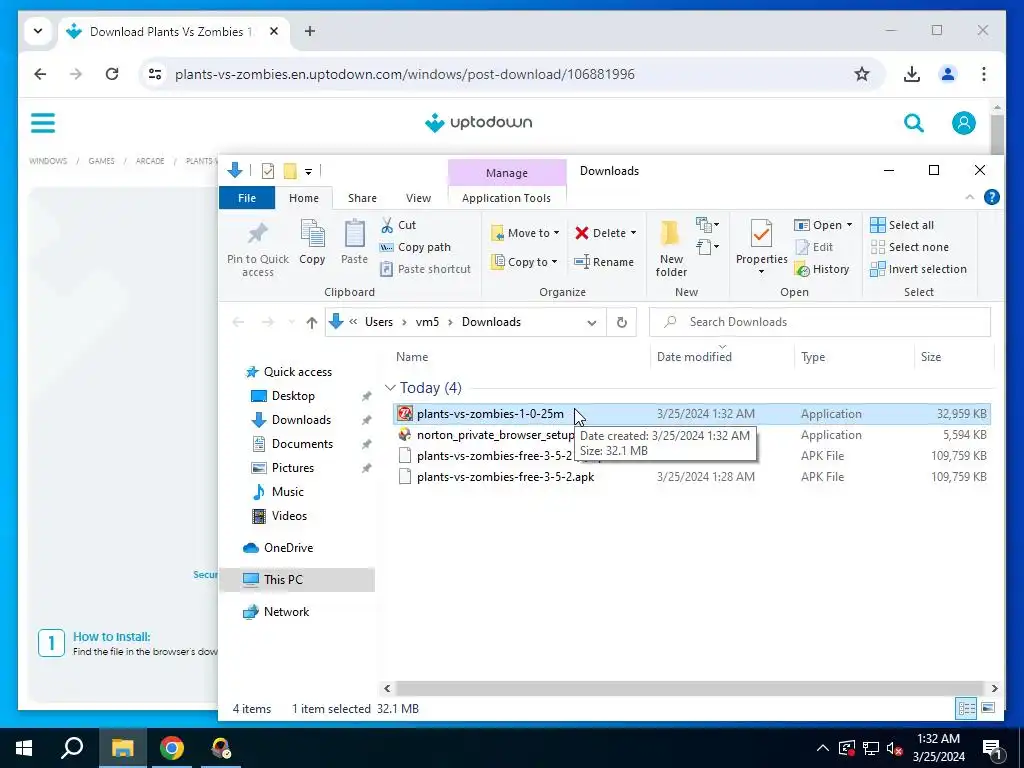Viewport: 1024px width, 768px height.
Task: Select OneDrive in navigation pane
Action: click(287, 548)
